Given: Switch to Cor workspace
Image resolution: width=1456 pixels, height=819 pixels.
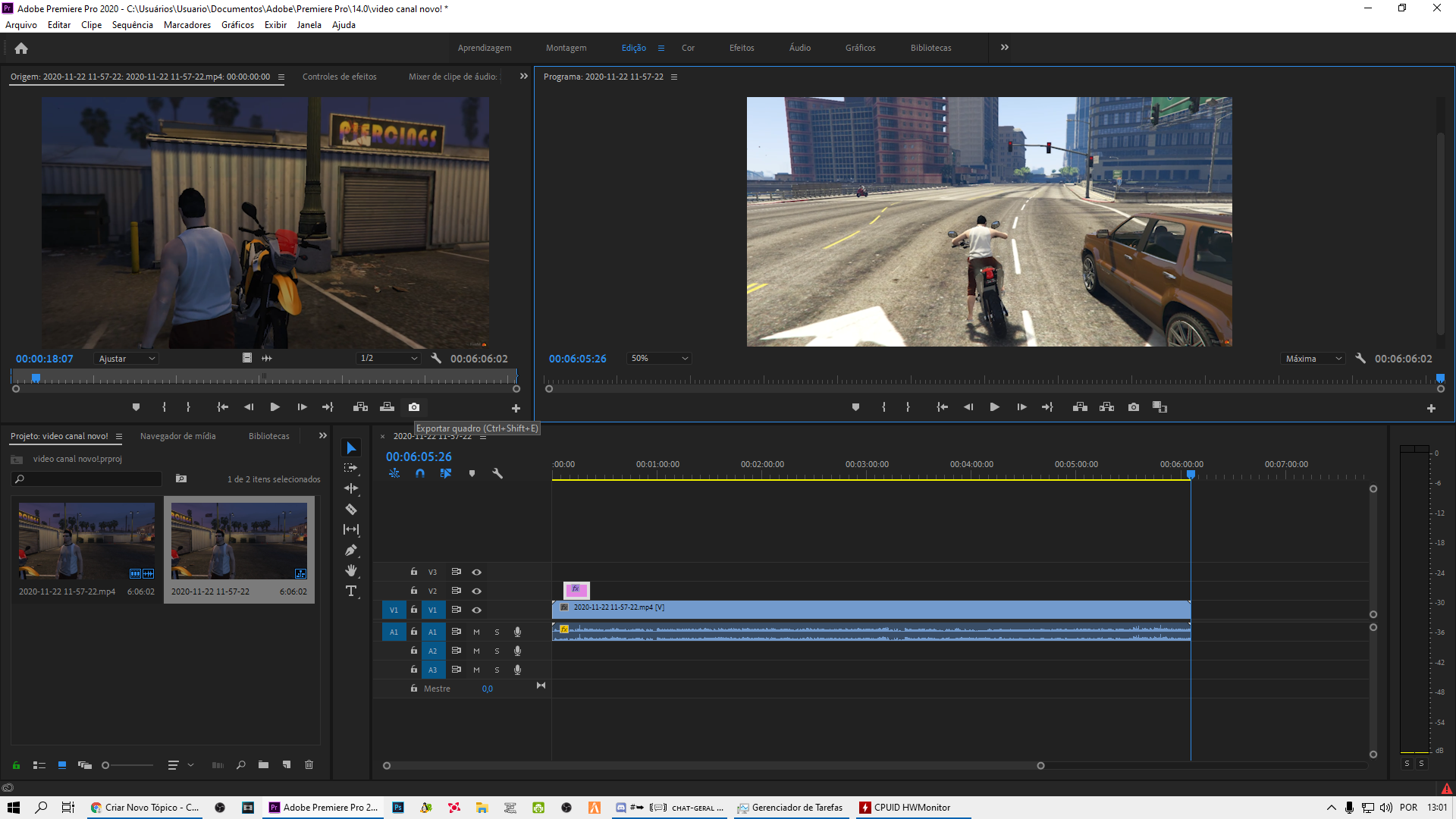Looking at the screenshot, I should coord(688,48).
